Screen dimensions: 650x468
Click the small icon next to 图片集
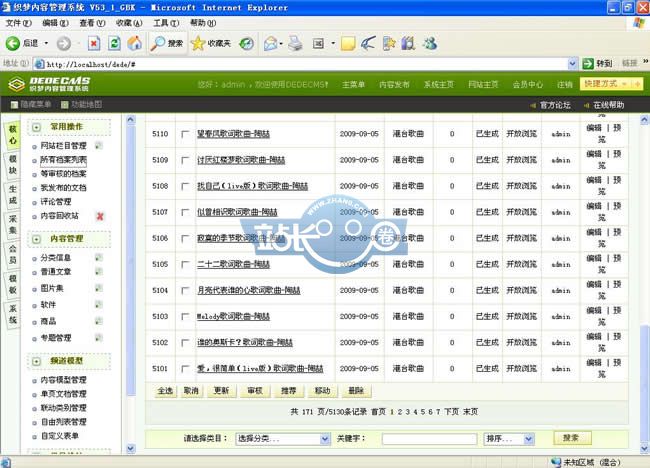click(99, 288)
